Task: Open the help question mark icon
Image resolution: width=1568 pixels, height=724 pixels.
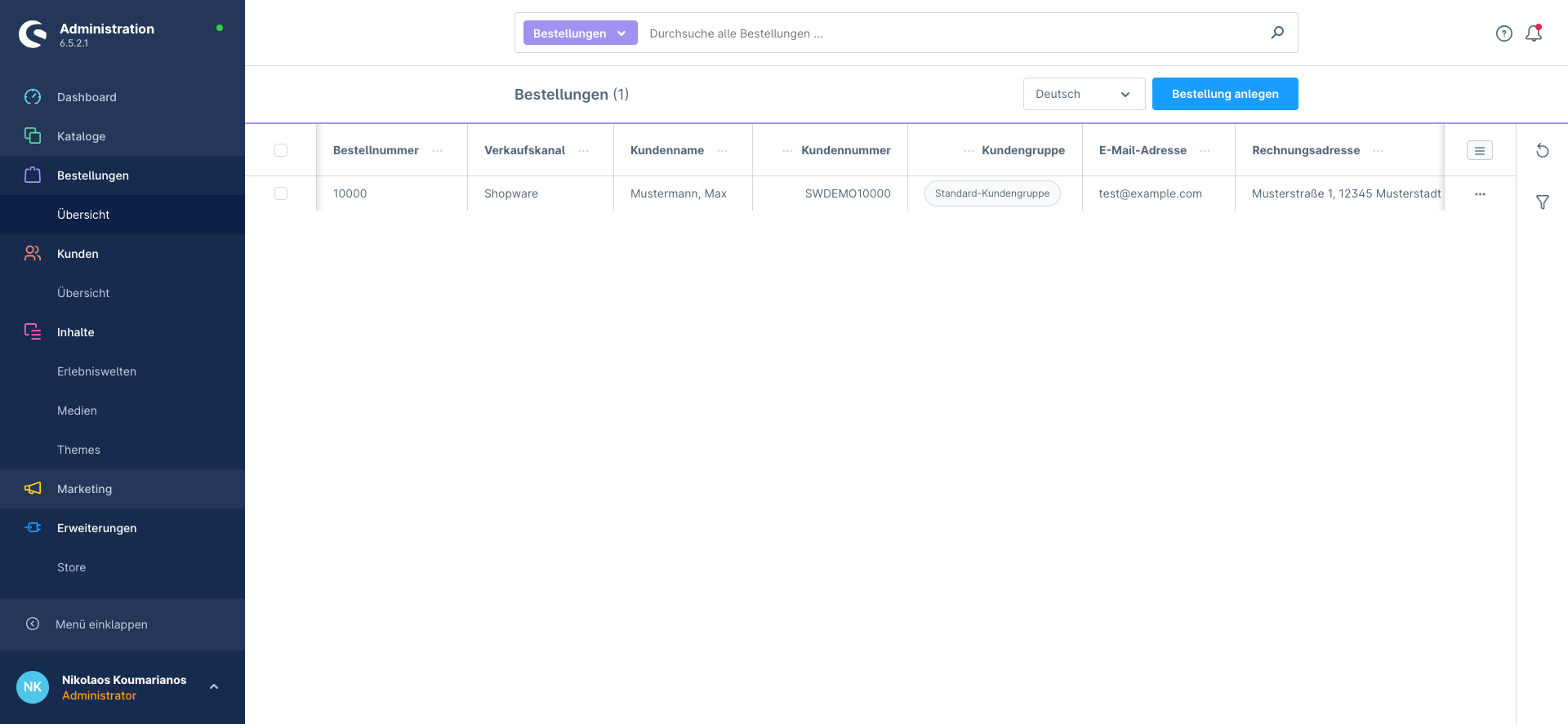Action: (1504, 33)
